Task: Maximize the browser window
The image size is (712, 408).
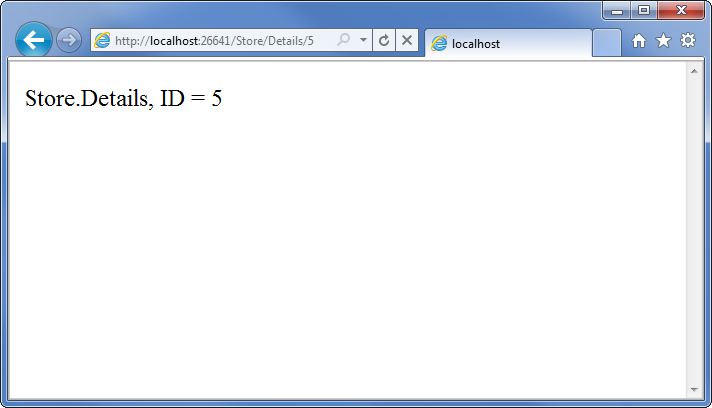Action: click(643, 11)
